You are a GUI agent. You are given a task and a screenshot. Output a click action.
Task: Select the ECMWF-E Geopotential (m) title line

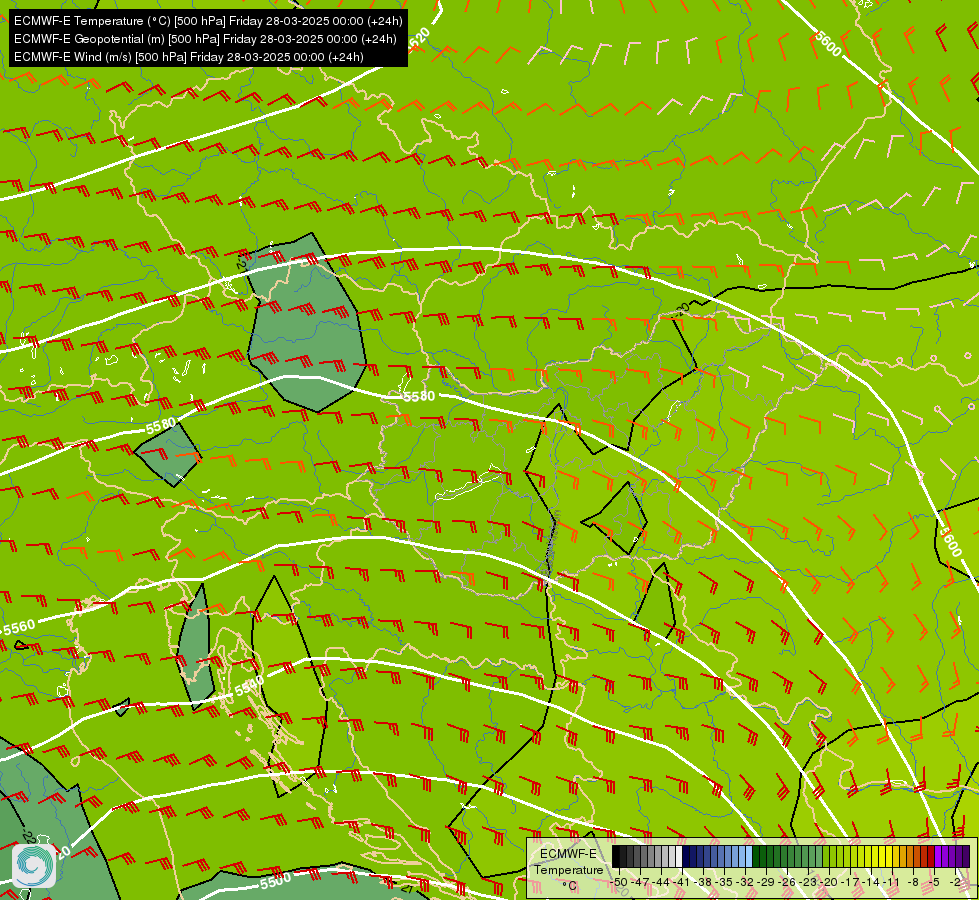coord(205,39)
